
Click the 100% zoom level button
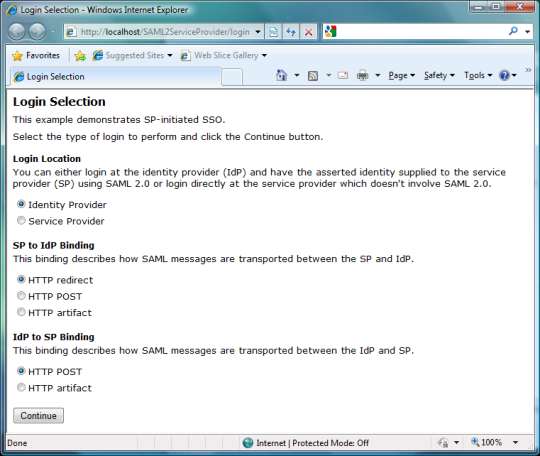(487, 442)
